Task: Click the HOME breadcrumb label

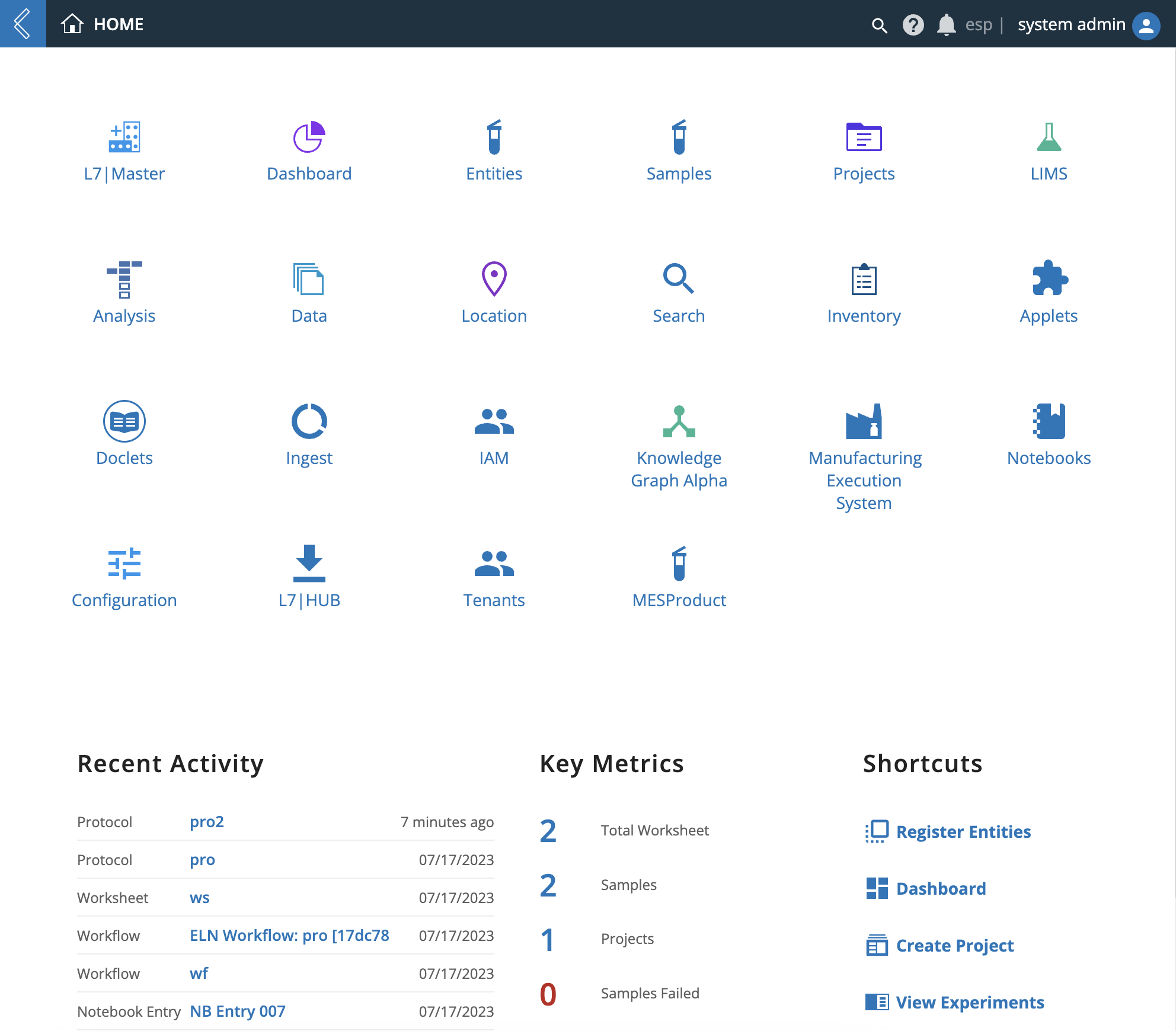Action: 119,24
